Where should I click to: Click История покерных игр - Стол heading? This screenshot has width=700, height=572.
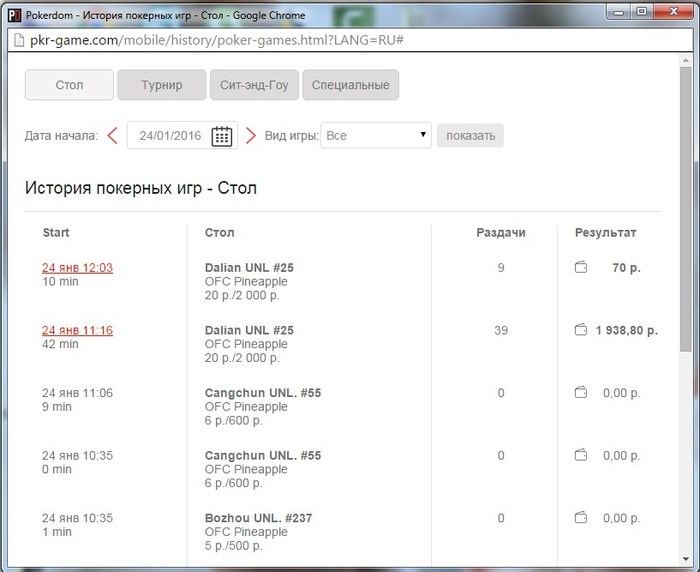coord(141,188)
